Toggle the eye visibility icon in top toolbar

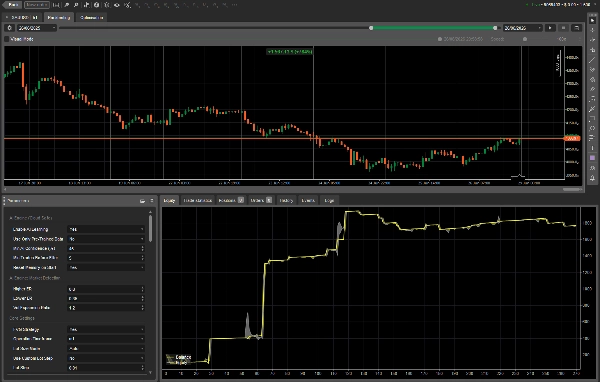point(117,5)
